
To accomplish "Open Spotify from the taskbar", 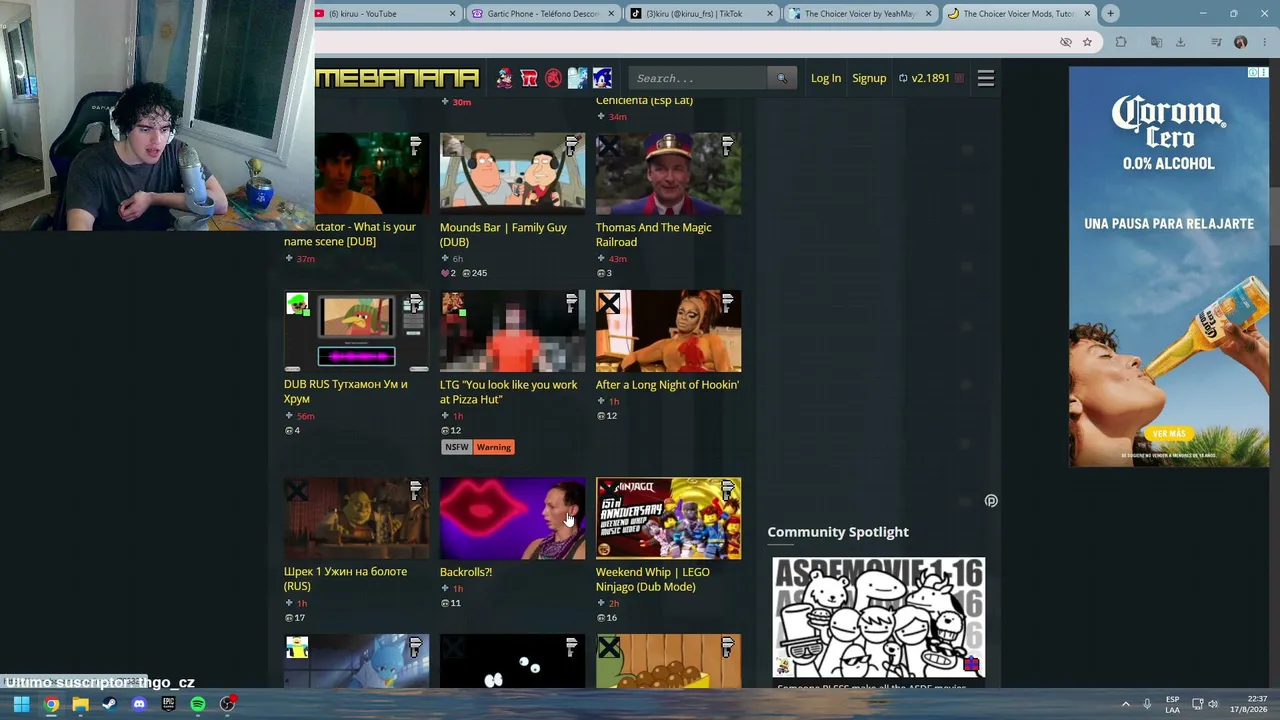I will (x=198, y=704).
